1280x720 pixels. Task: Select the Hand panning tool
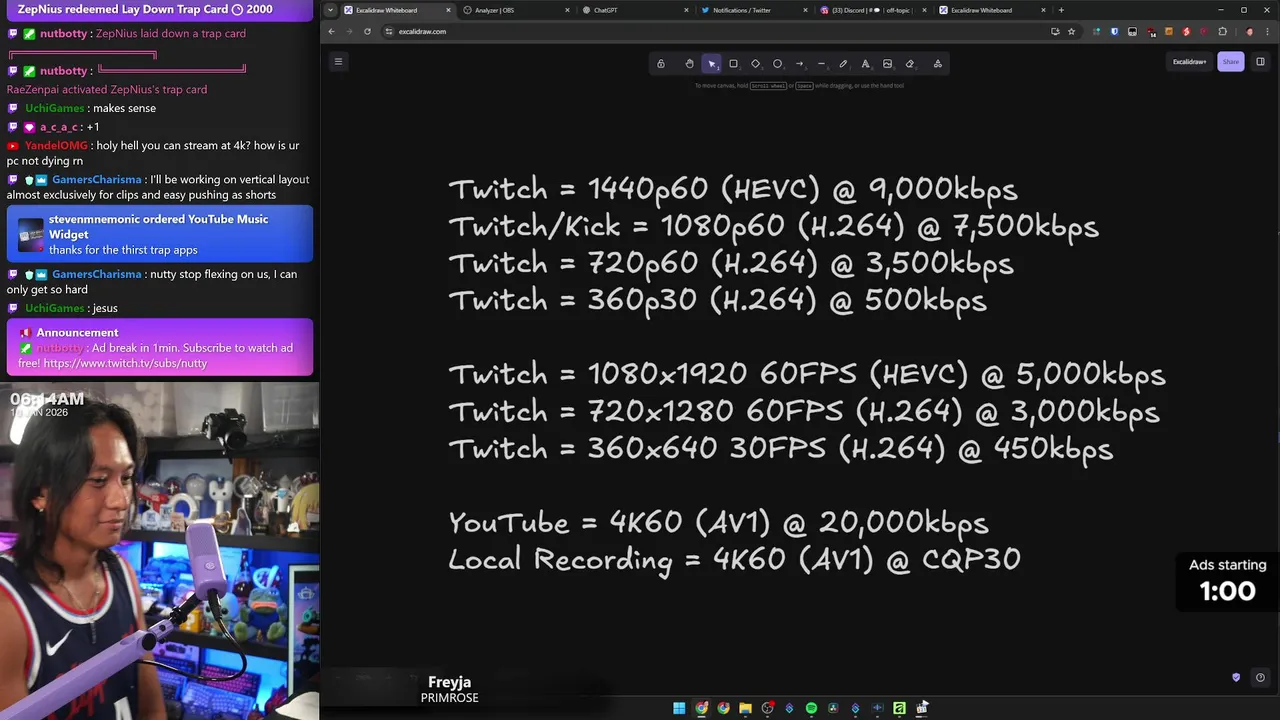click(689, 63)
